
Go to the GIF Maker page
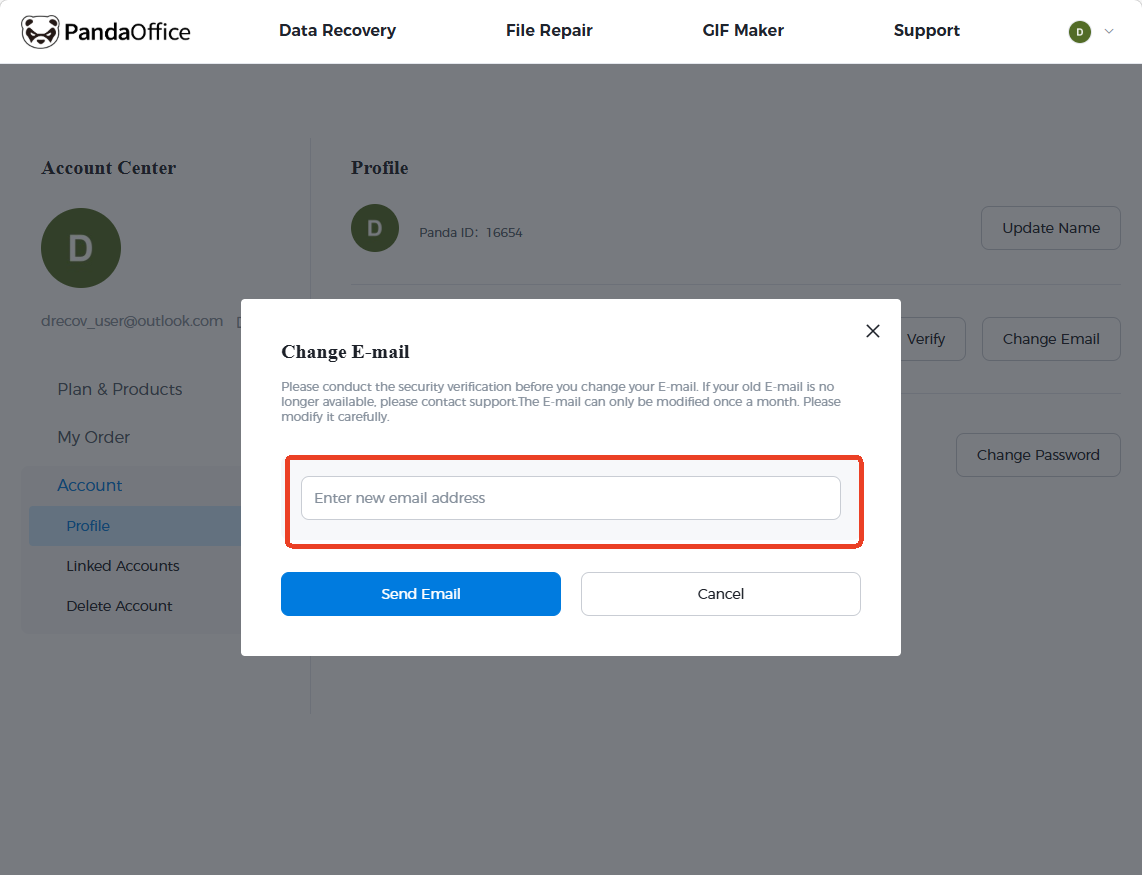[x=743, y=31]
